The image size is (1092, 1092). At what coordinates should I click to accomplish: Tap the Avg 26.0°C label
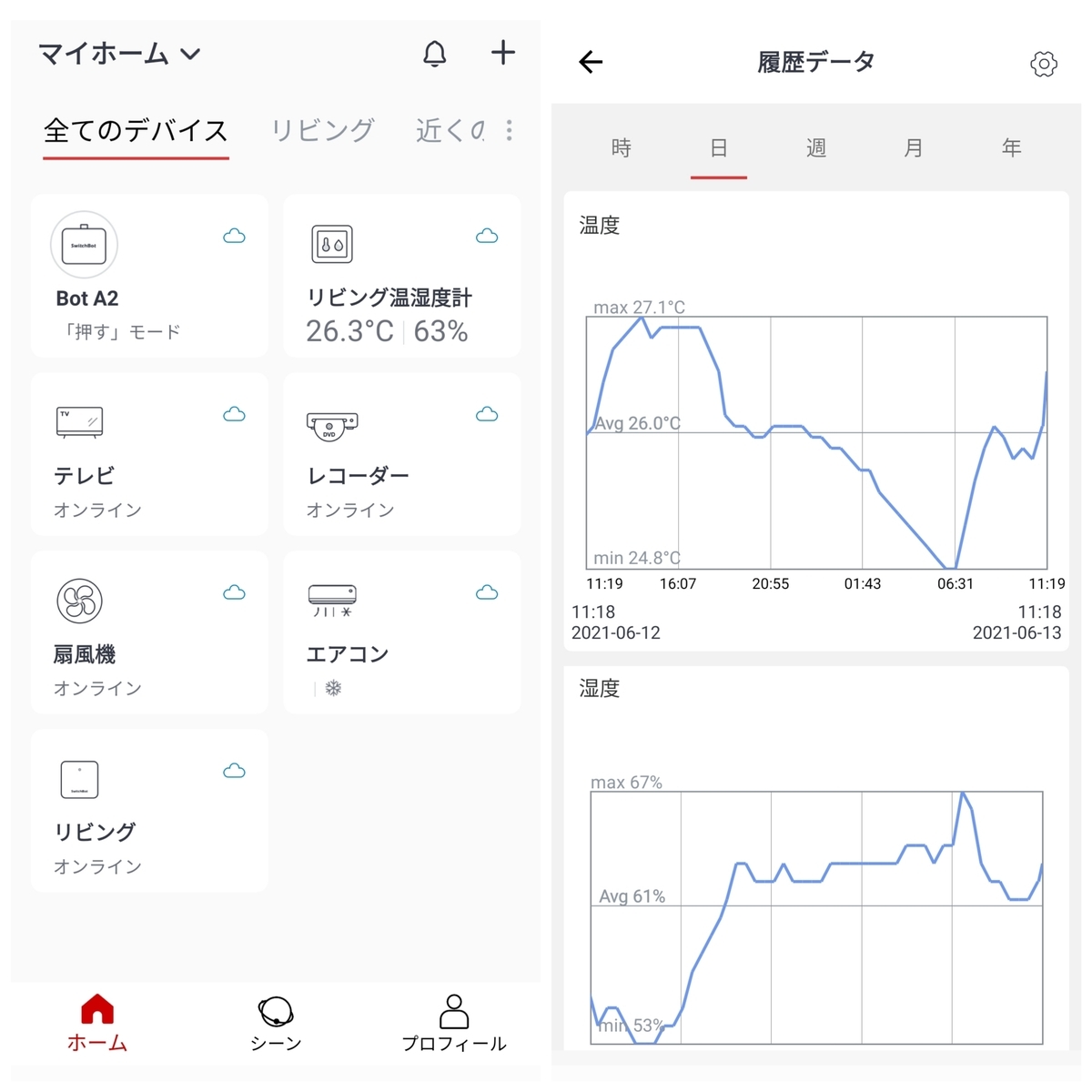pos(637,423)
